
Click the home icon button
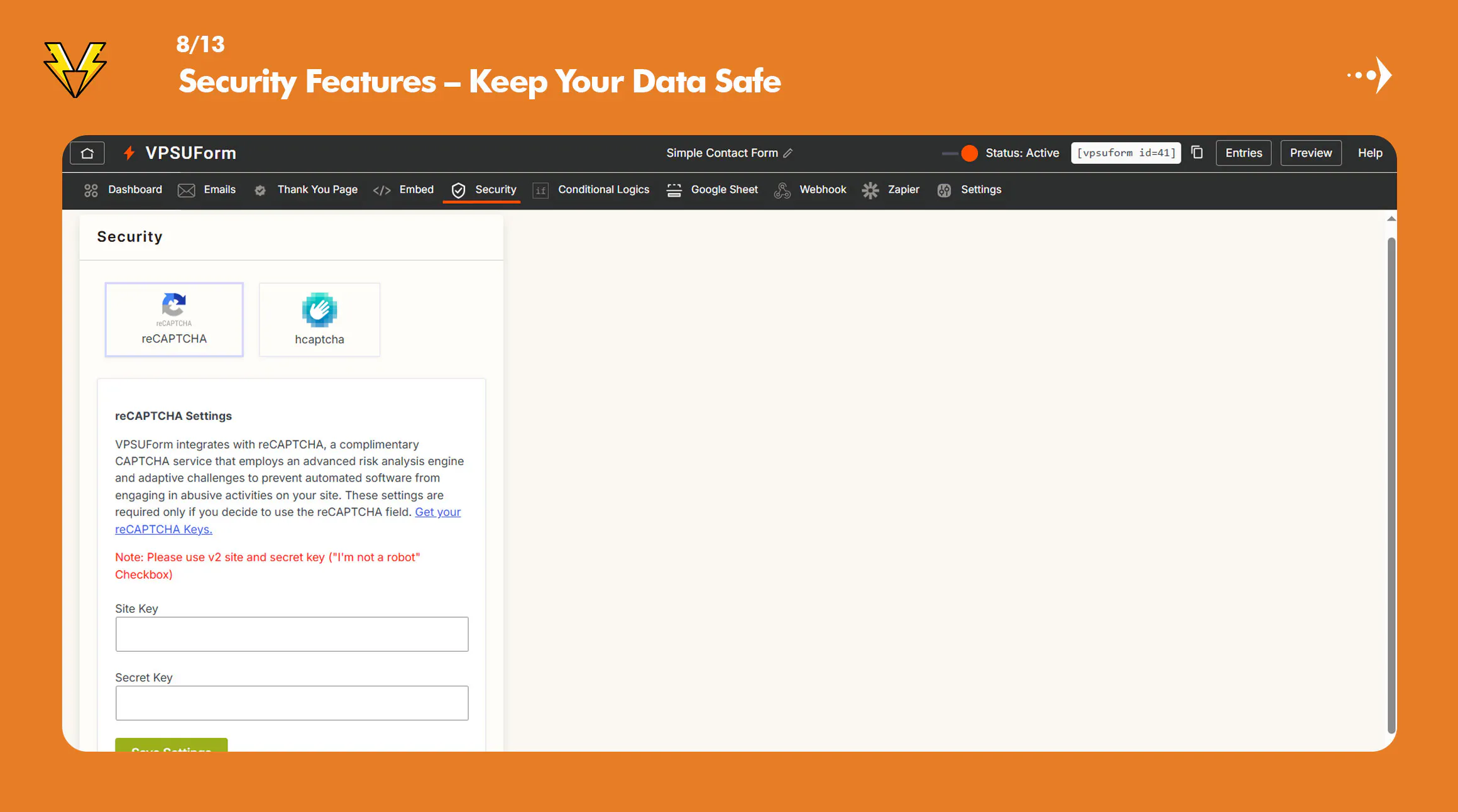pos(87,153)
